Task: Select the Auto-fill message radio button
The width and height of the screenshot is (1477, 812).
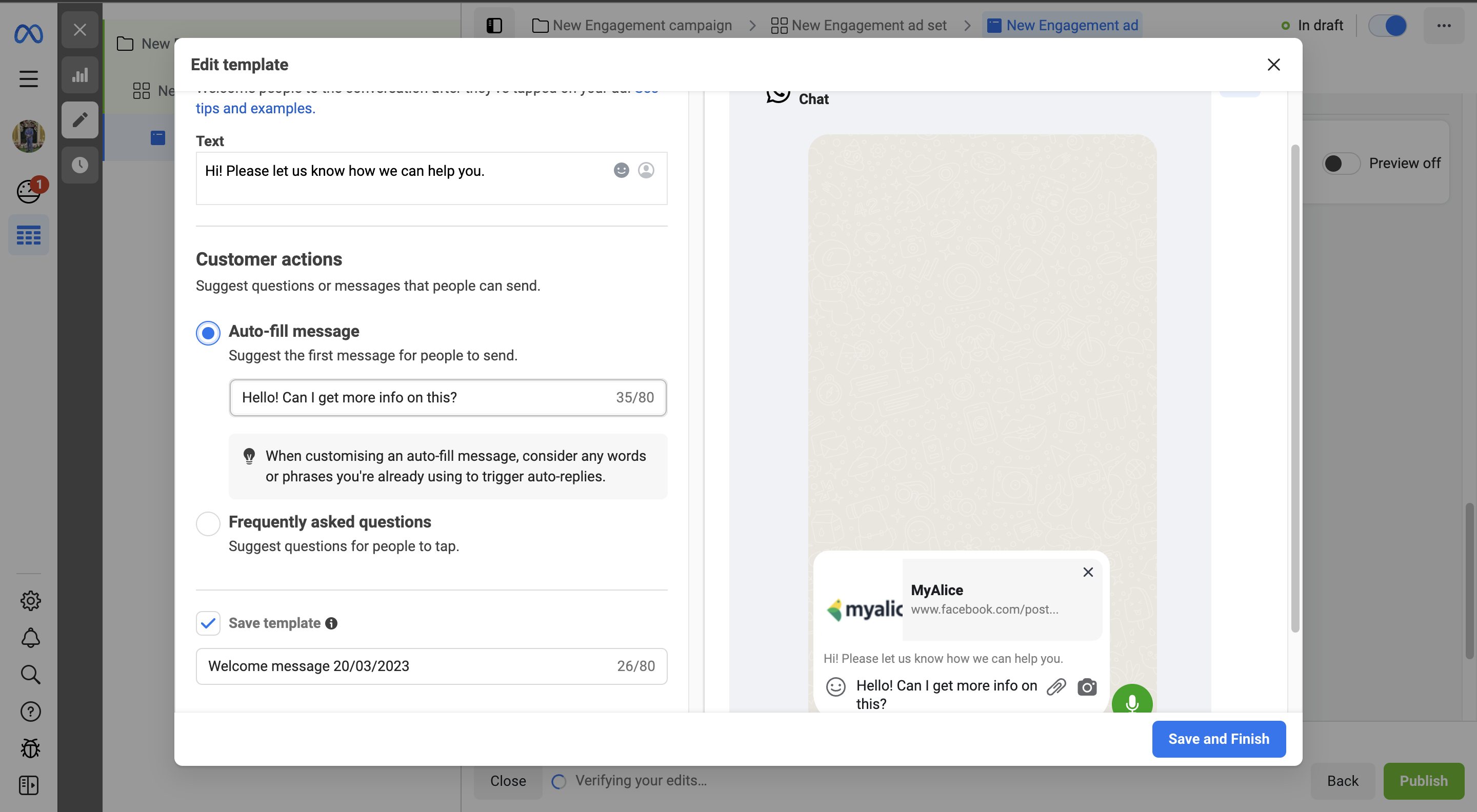Action: (x=208, y=333)
